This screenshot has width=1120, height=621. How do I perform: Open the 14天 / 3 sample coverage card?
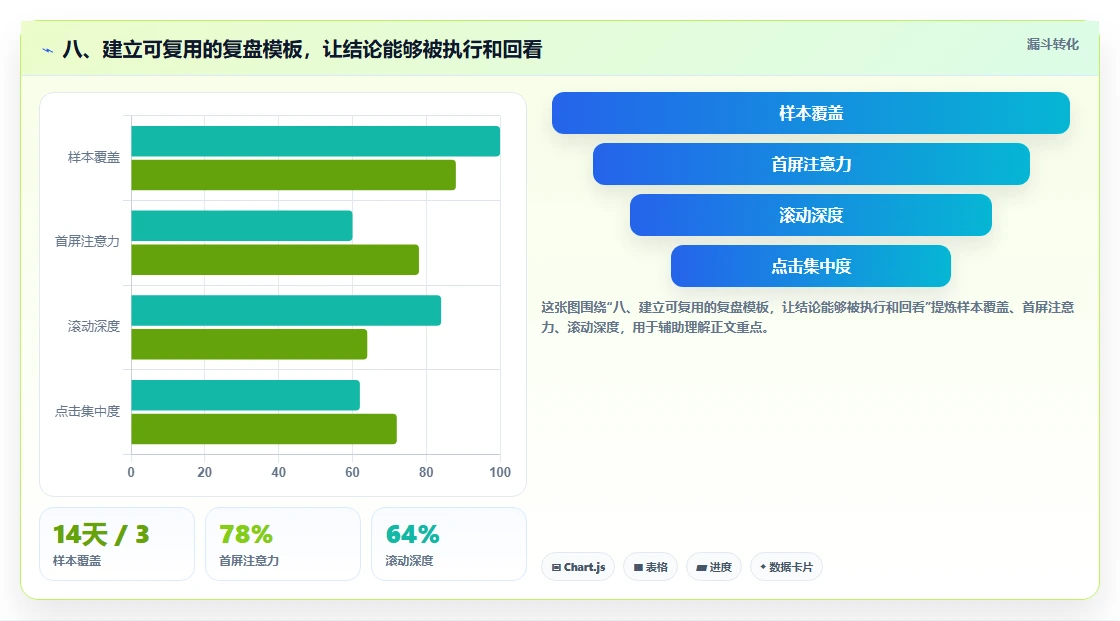click(117, 544)
